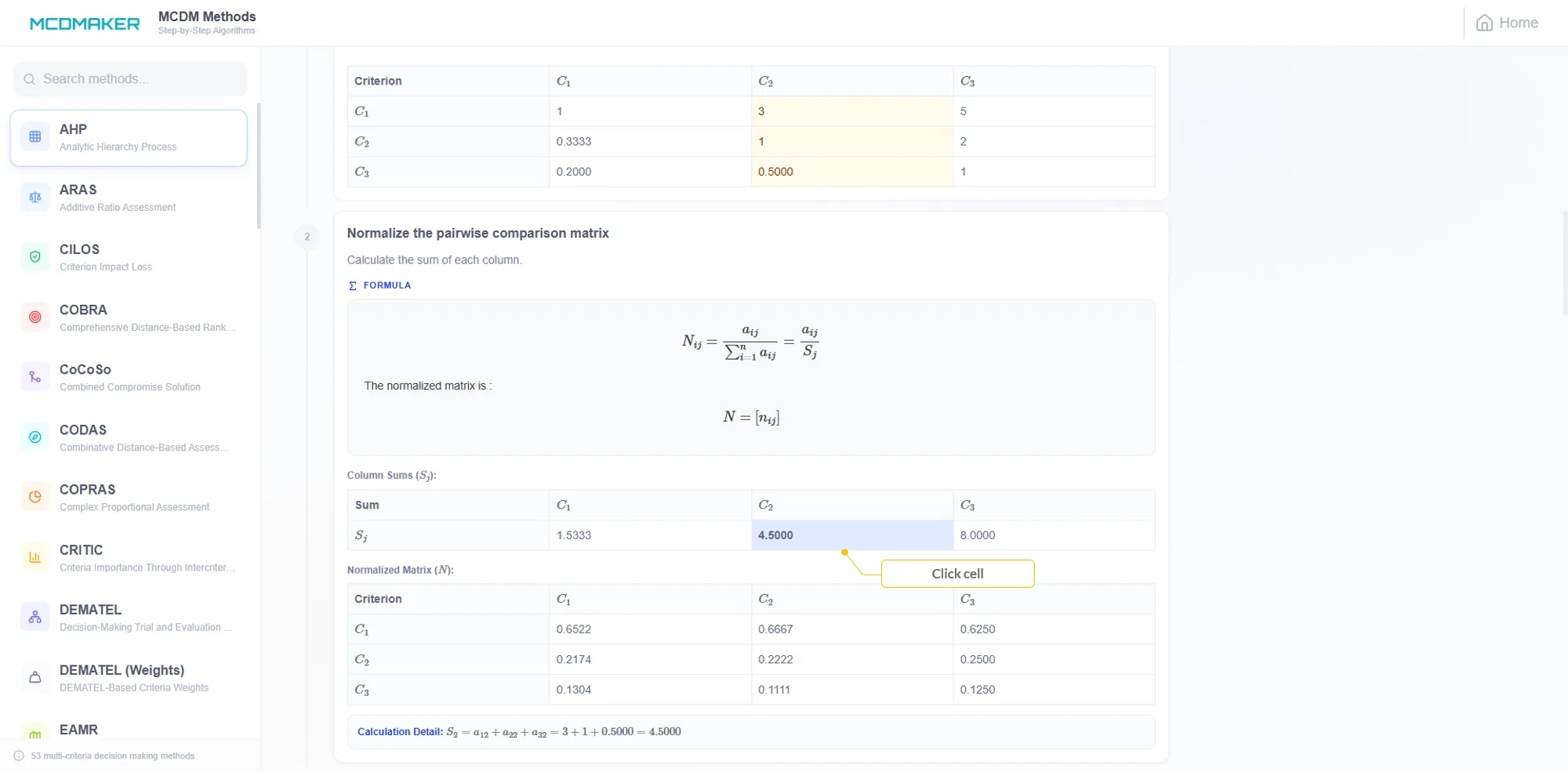
Task: Open the Home link
Action: click(x=1507, y=23)
